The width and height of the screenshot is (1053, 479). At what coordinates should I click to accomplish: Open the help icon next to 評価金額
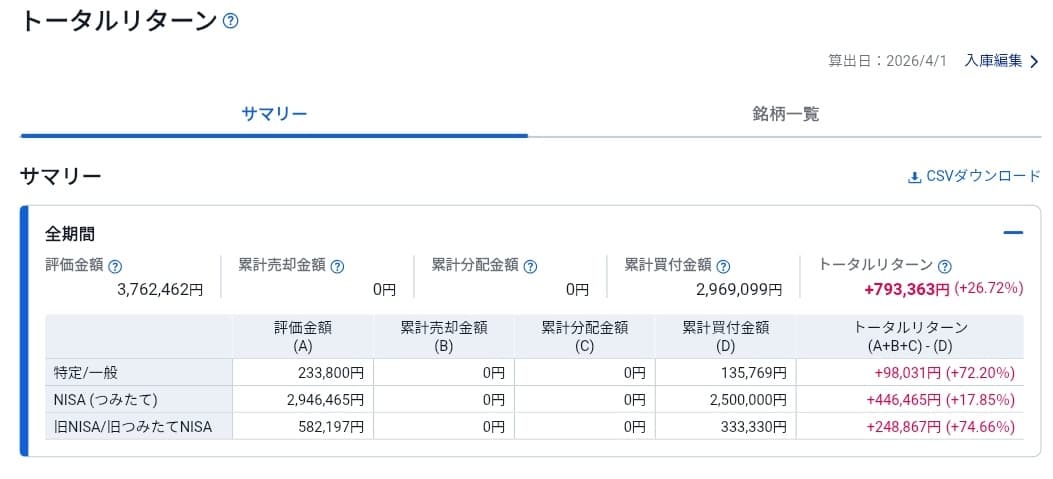[x=115, y=266]
